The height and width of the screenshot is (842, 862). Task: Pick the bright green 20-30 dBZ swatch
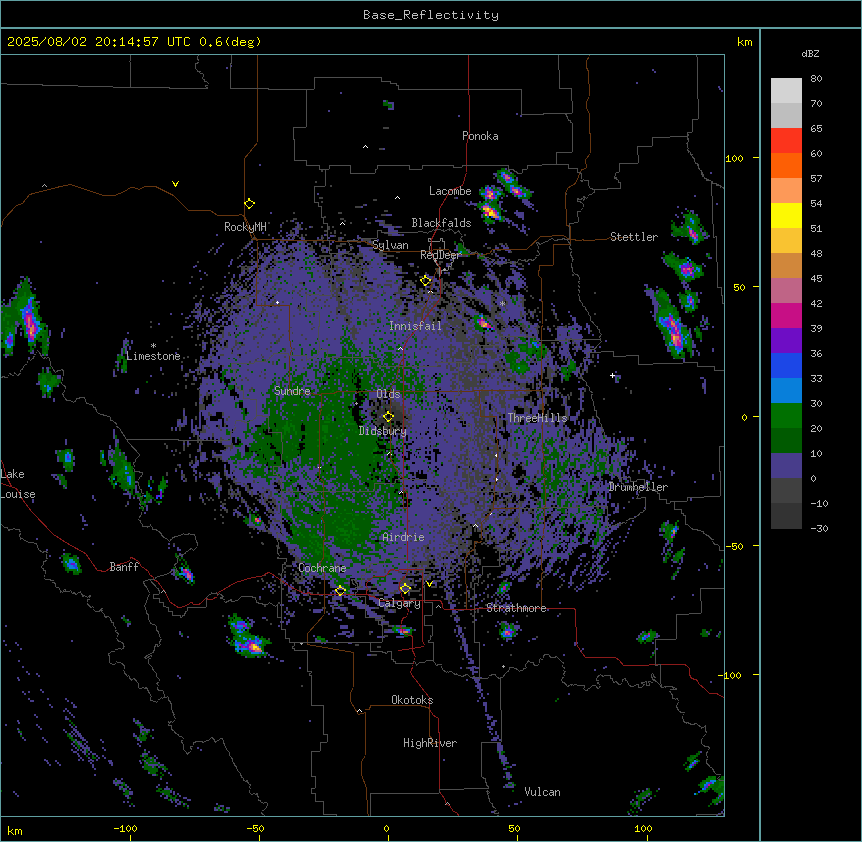786,416
